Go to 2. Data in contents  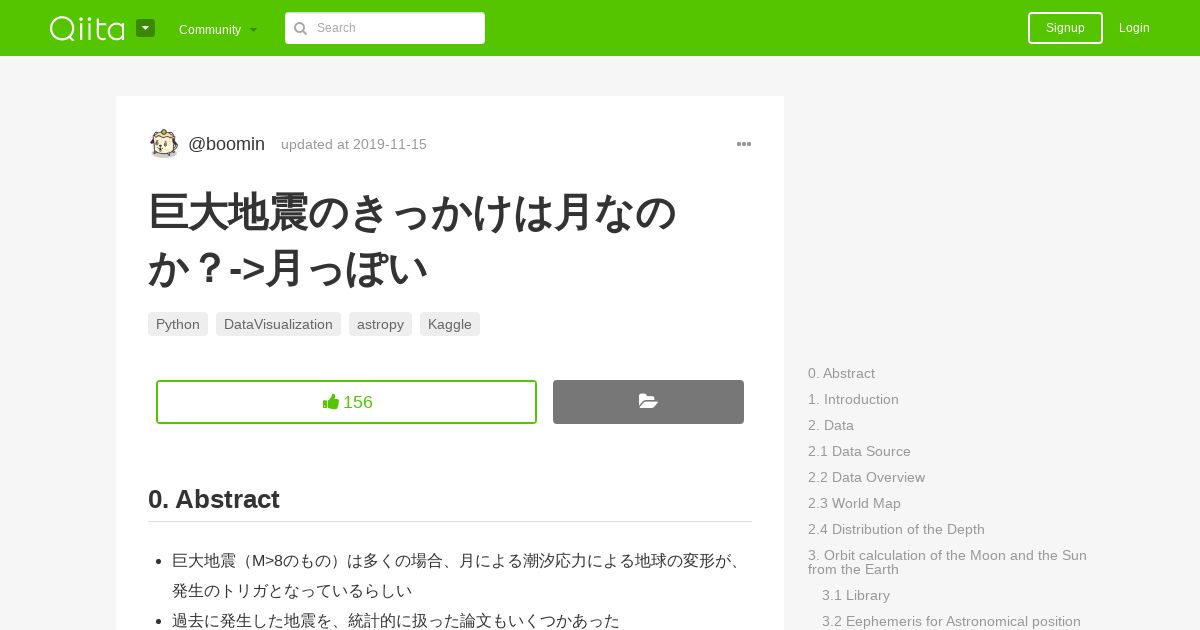(831, 425)
